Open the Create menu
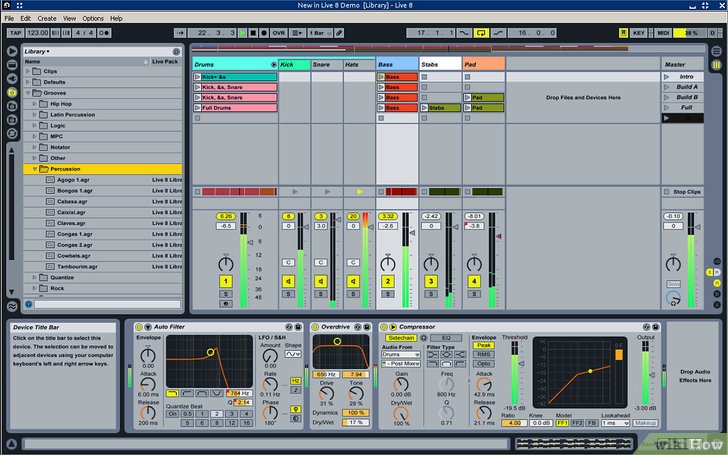Image resolution: width=728 pixels, height=455 pixels. pyautogui.click(x=47, y=19)
